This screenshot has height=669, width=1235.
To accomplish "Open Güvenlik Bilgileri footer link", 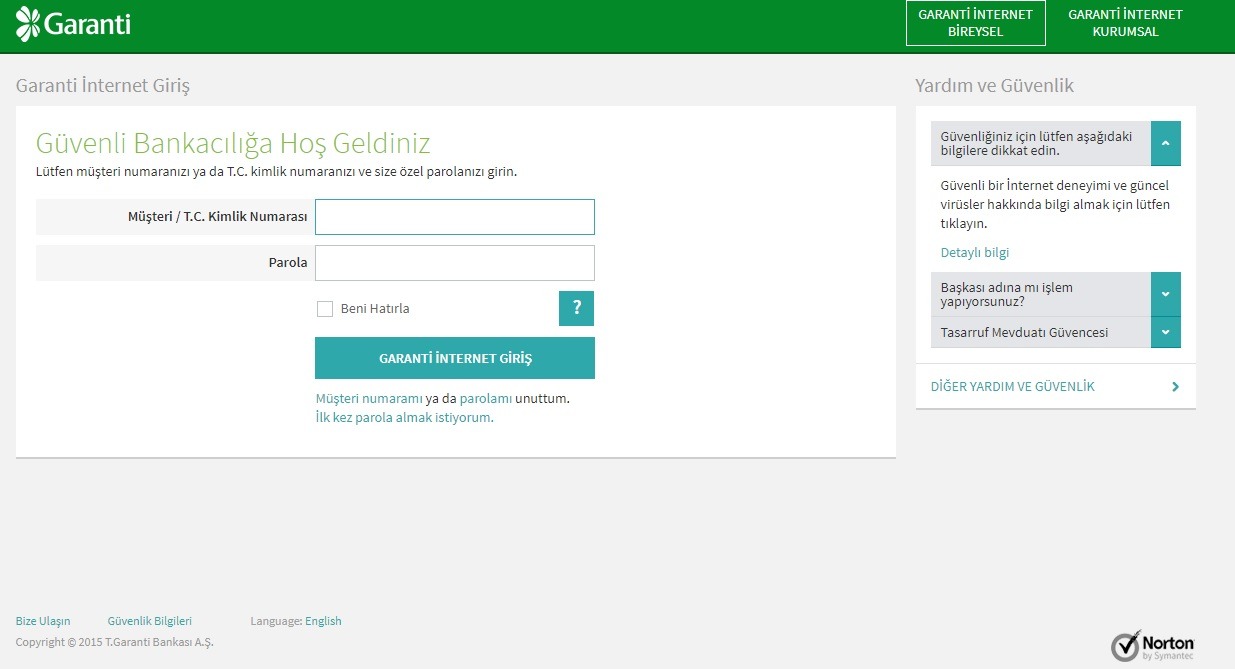I will [x=150, y=621].
